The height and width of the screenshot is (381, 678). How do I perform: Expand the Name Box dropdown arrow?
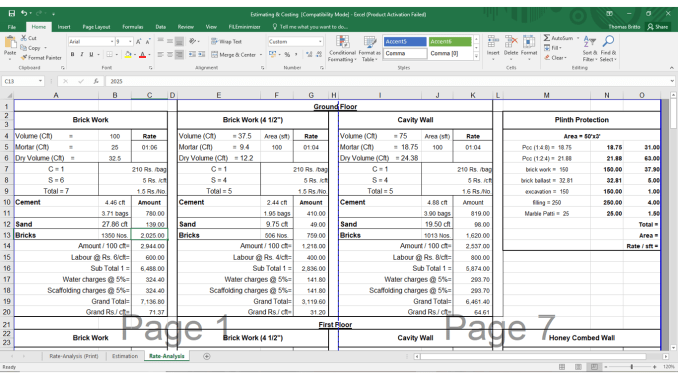[40, 81]
